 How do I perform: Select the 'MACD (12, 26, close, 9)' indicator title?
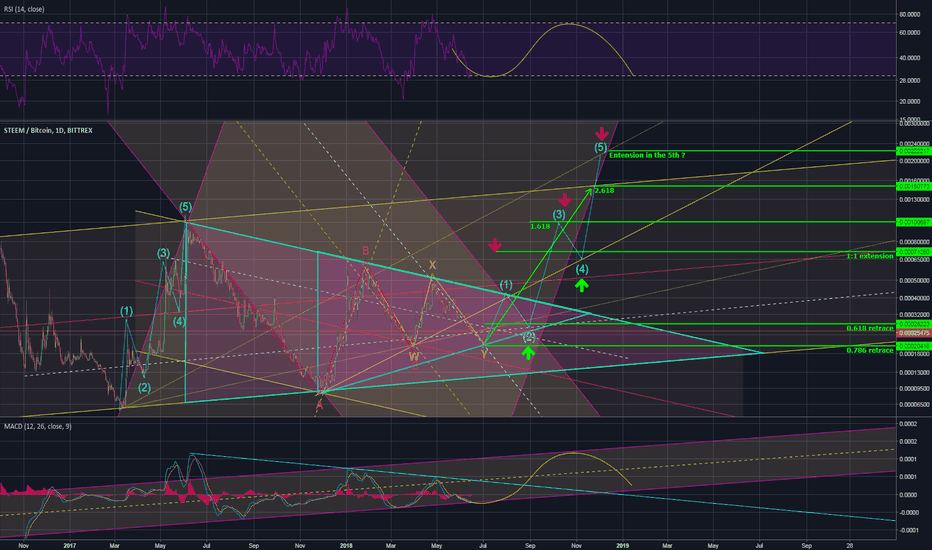tap(37, 426)
